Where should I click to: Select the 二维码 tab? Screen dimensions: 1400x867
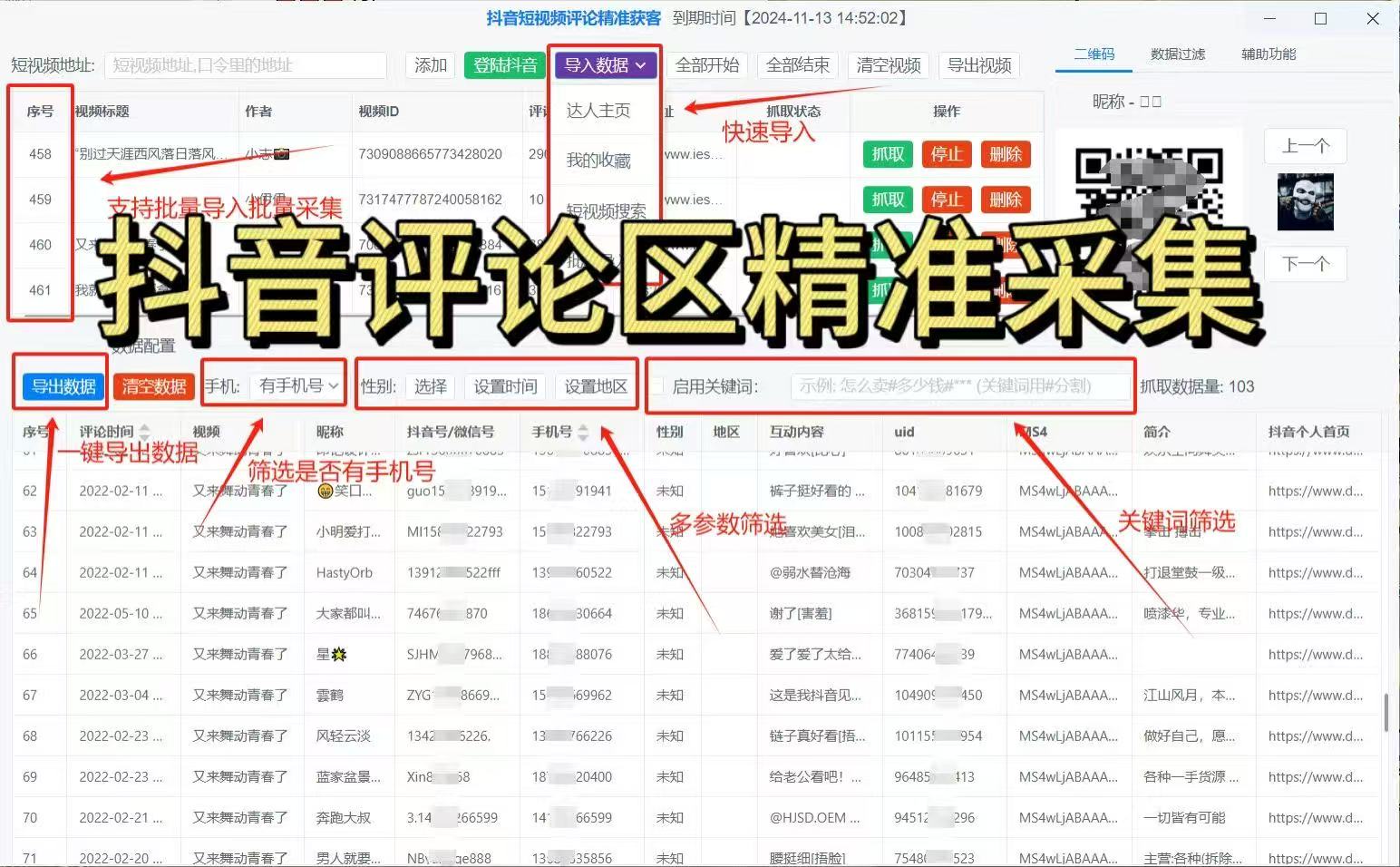[x=1094, y=54]
